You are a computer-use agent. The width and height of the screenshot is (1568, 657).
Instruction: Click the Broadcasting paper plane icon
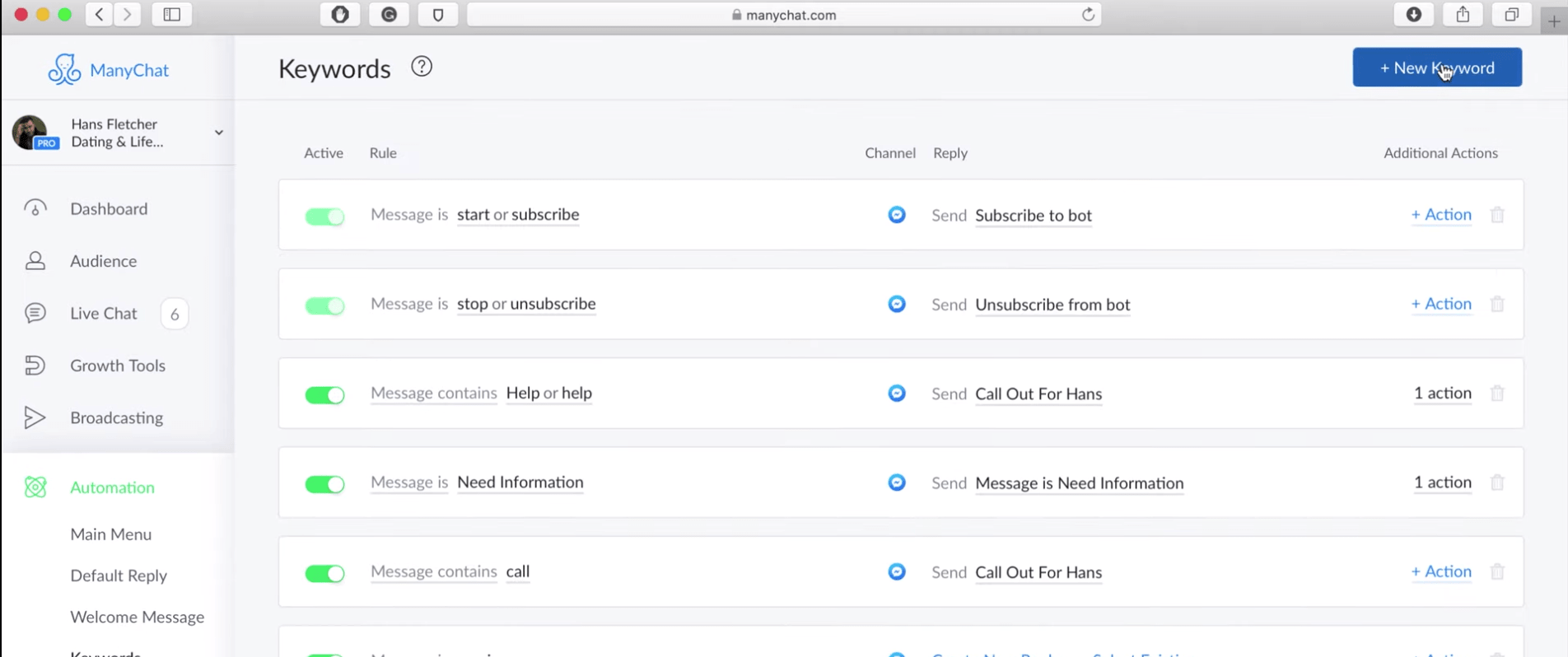(35, 417)
